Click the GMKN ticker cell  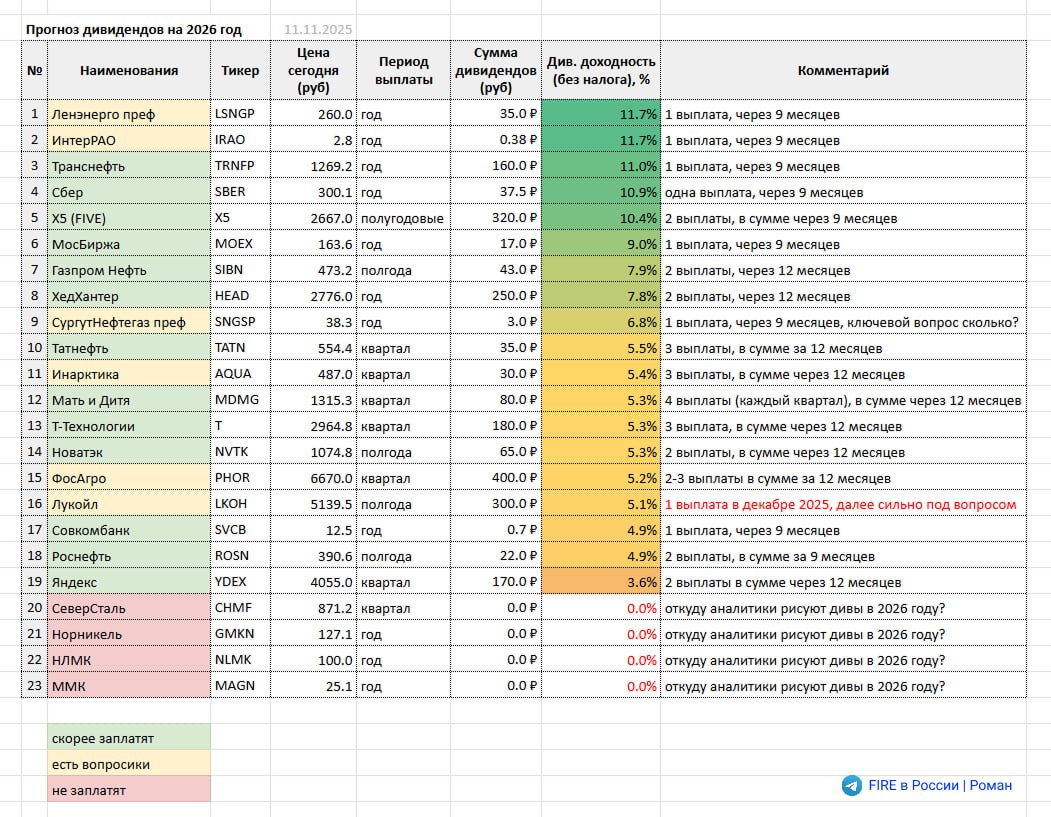pyautogui.click(x=240, y=634)
